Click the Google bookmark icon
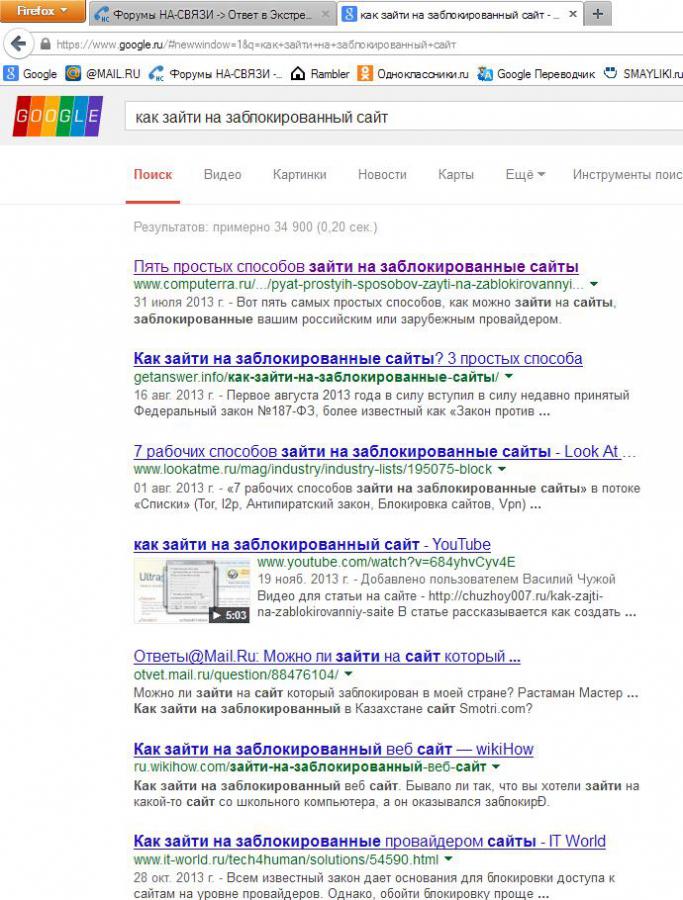Viewport: 683px width, 900px height. point(11,73)
